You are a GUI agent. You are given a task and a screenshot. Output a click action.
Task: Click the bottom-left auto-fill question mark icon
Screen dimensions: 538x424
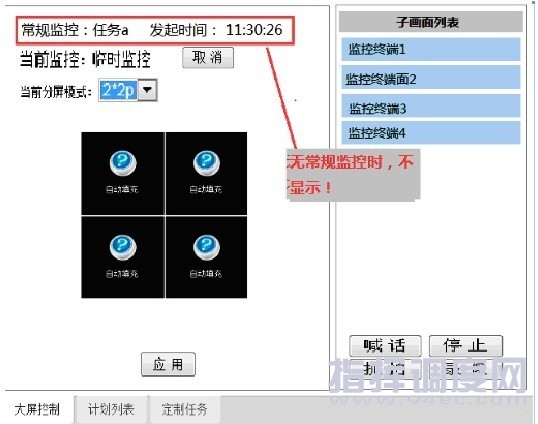coord(123,247)
